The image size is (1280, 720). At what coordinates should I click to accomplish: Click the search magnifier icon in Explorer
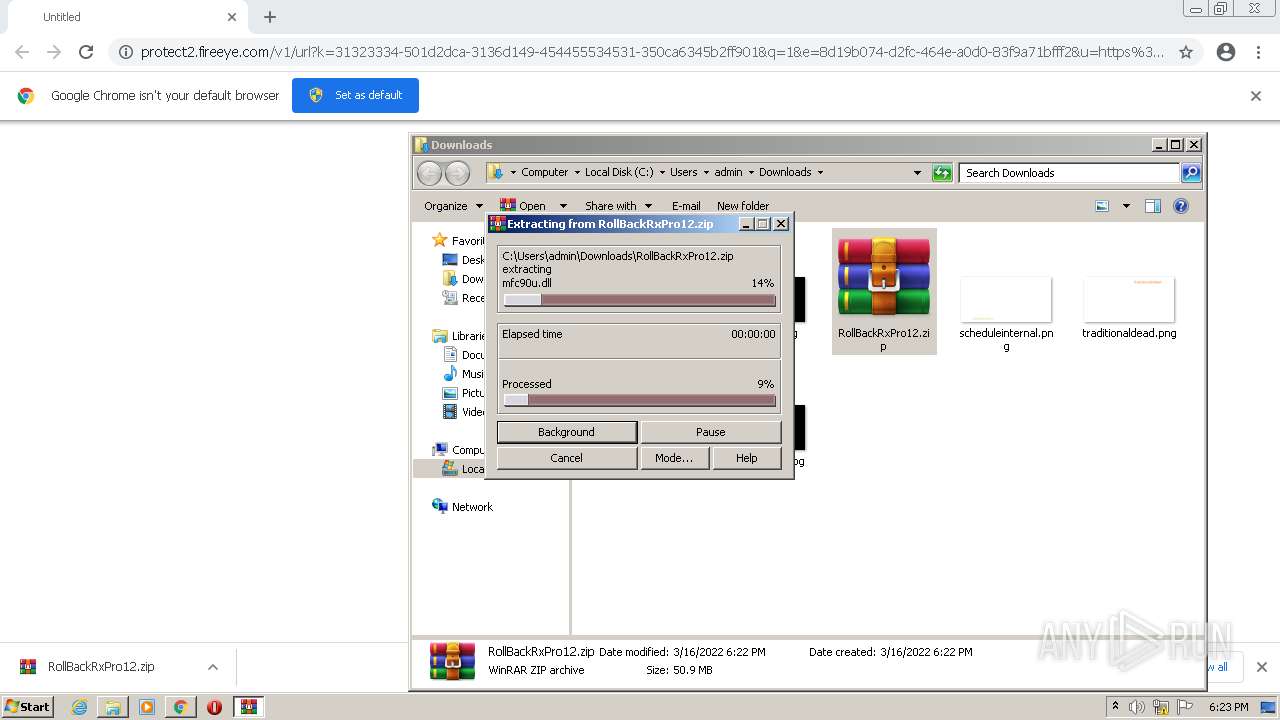click(1190, 173)
